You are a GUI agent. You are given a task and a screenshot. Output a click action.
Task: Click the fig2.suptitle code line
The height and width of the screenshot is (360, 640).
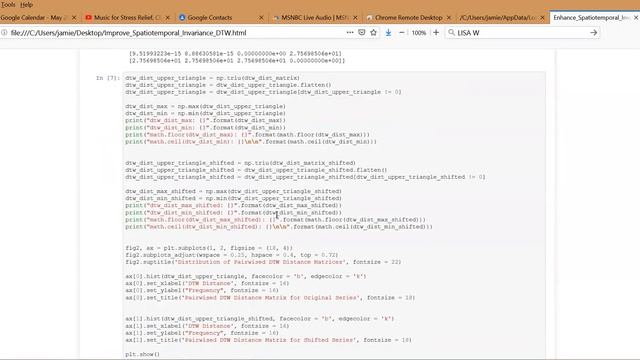[x=263, y=262]
